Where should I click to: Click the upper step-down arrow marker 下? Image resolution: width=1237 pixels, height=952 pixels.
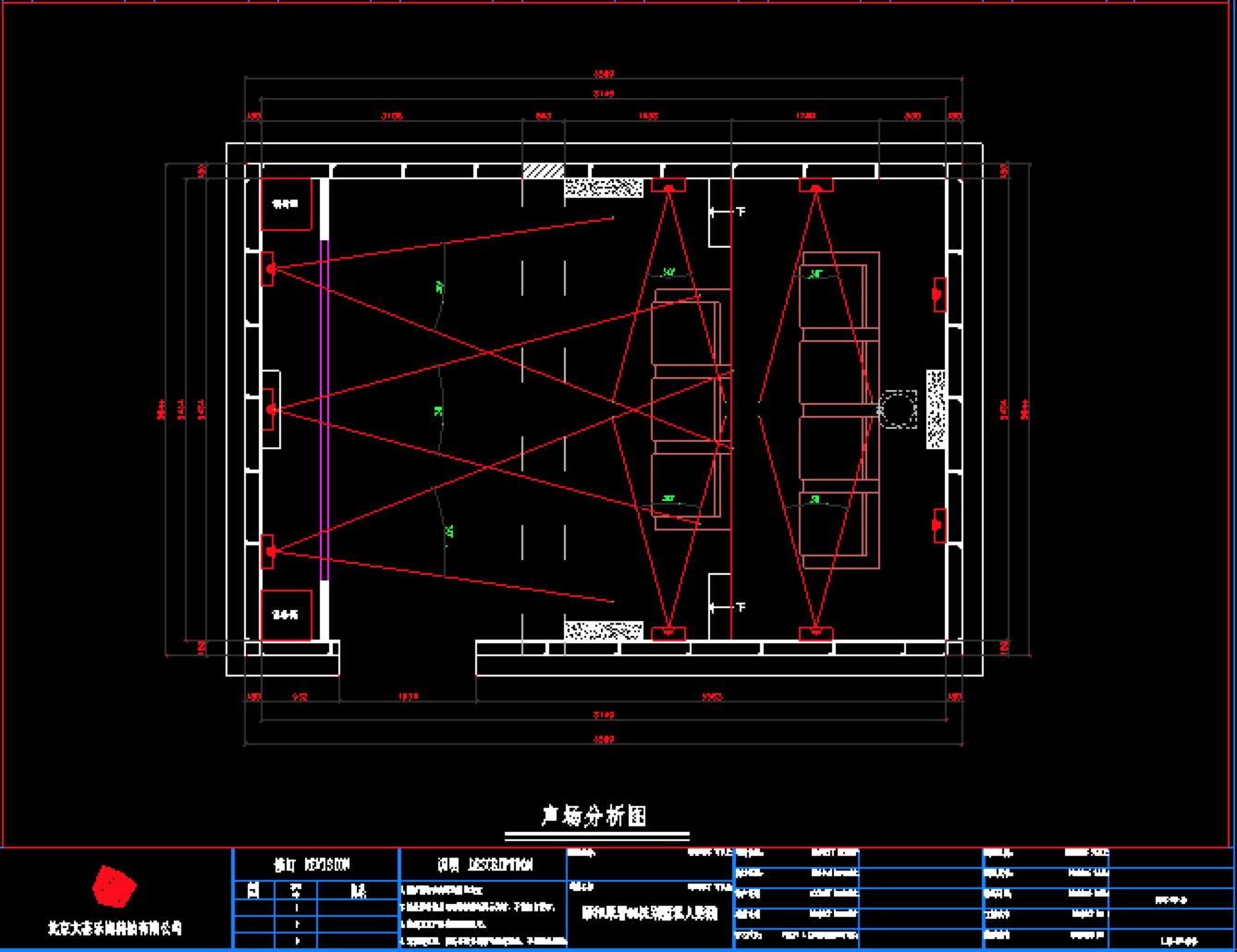729,213
